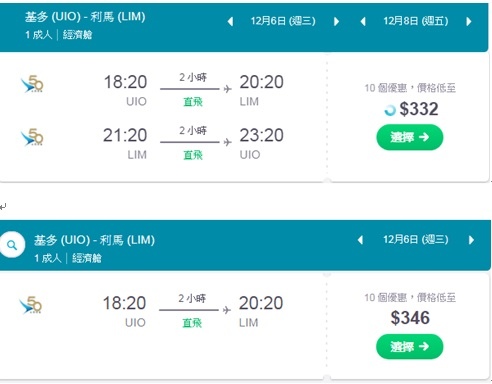
Task: Go to previous day before 12月8日 return date
Action: click(363, 22)
